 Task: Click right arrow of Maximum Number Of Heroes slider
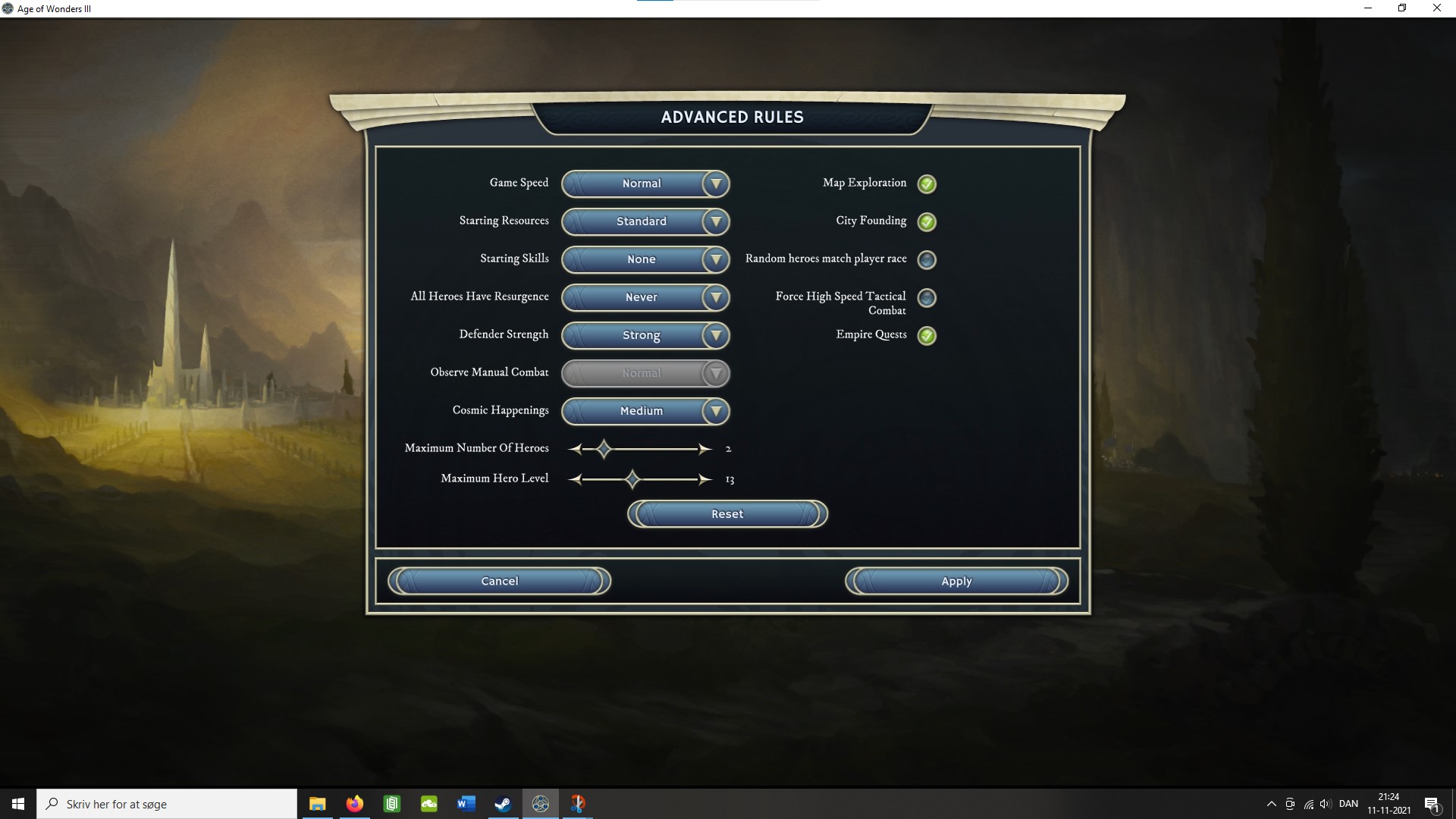pos(705,449)
